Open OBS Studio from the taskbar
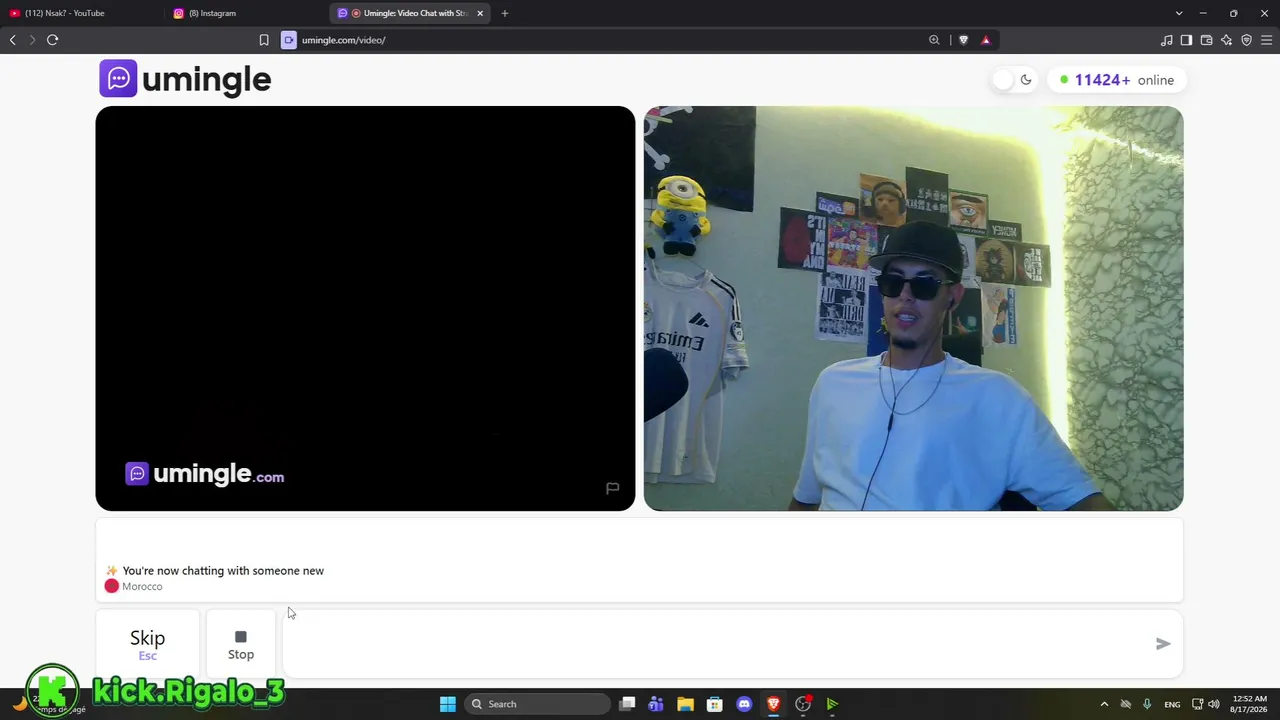The image size is (1280, 720). (803, 704)
